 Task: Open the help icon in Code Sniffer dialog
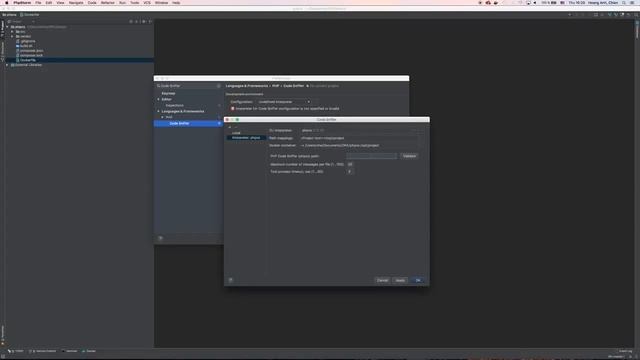(231, 280)
